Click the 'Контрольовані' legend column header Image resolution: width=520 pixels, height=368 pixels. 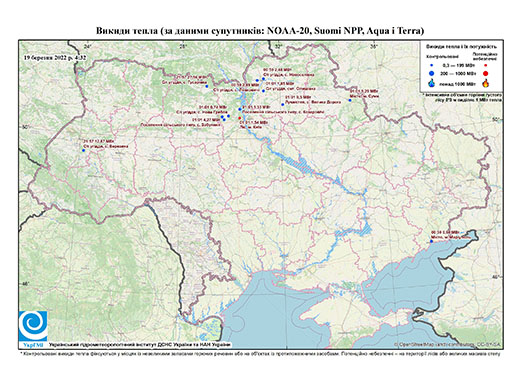442,56
